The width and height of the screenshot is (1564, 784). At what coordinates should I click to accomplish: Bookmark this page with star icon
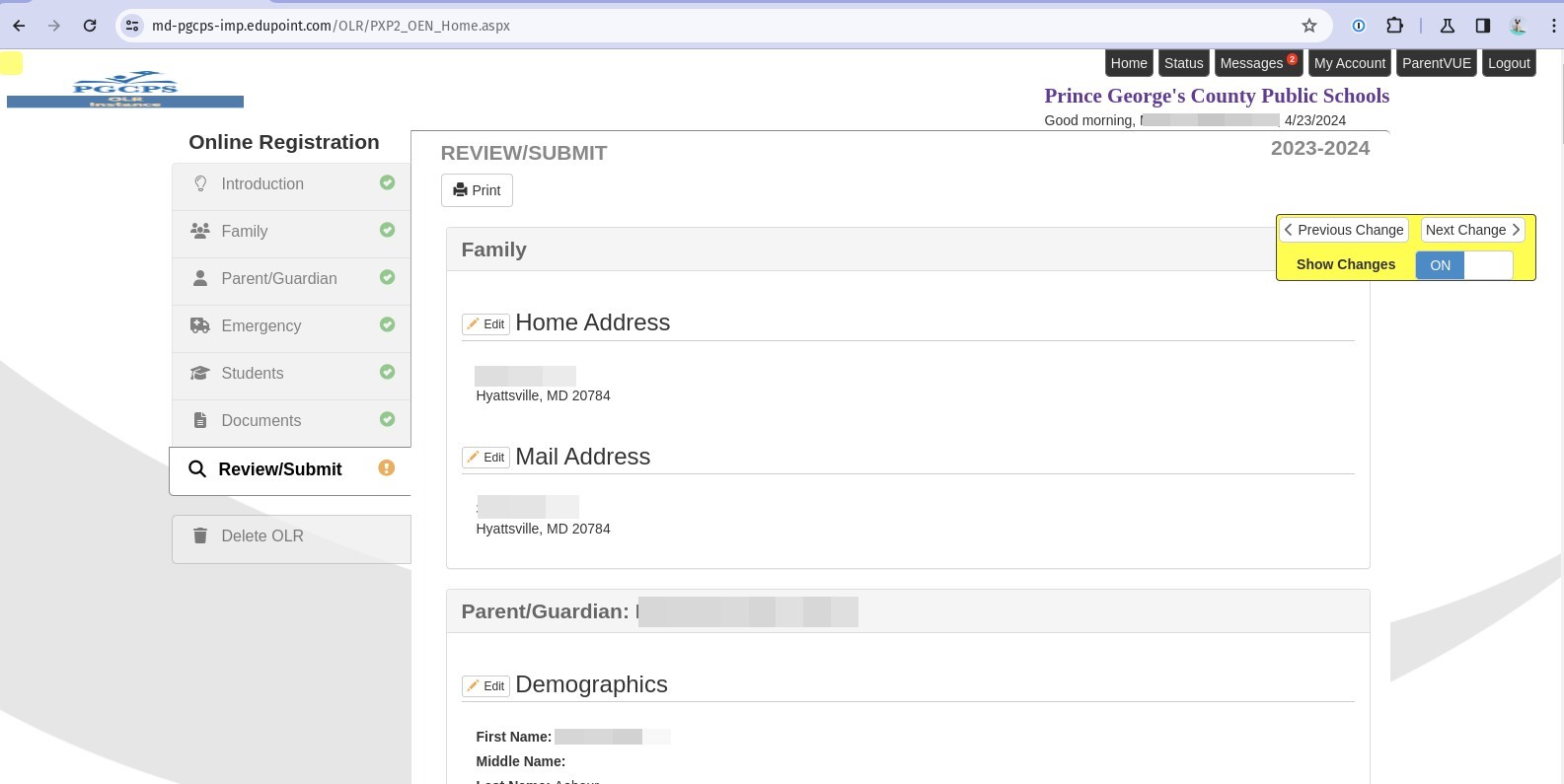pyautogui.click(x=1308, y=26)
